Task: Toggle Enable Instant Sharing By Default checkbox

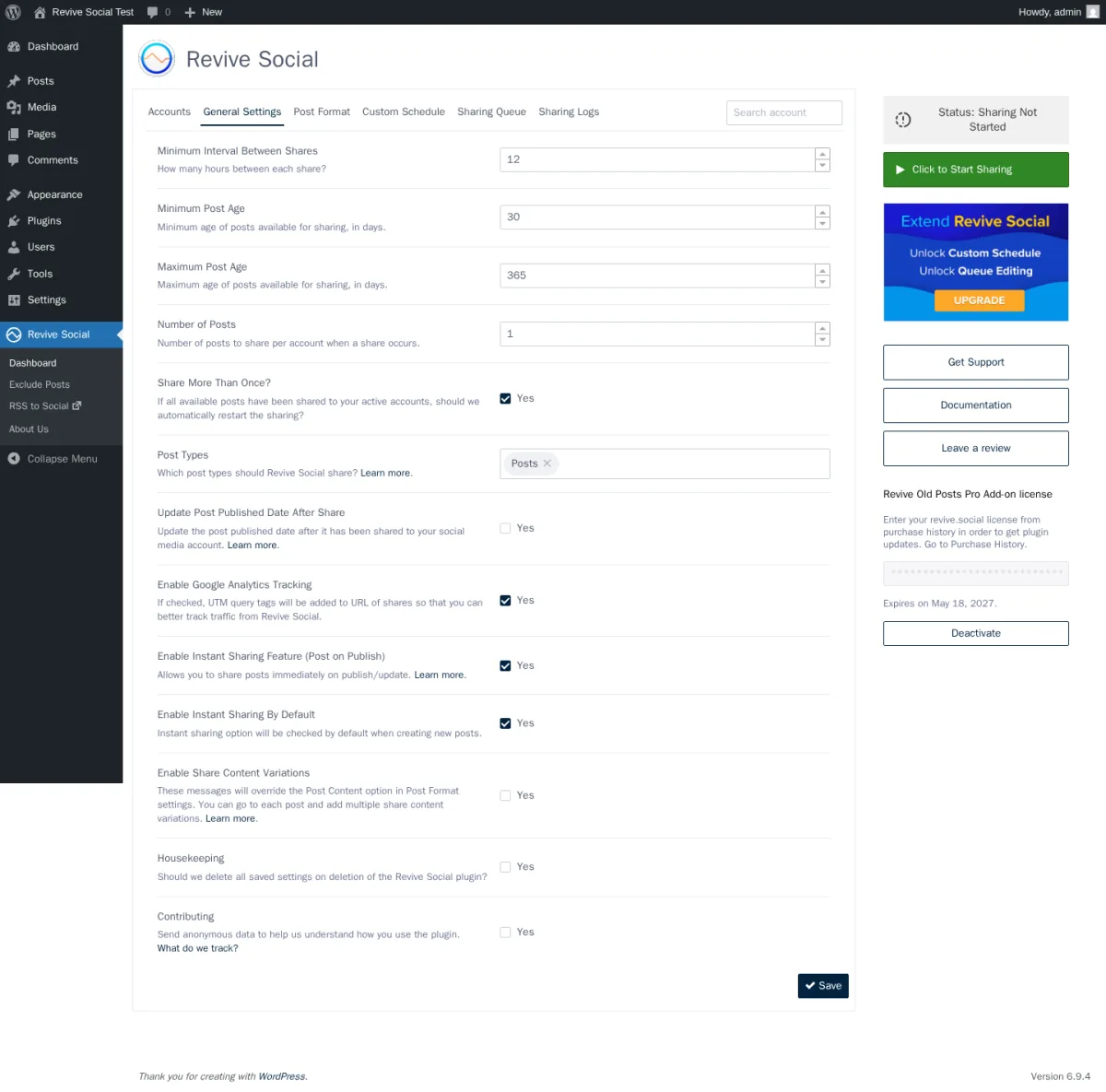Action: coord(505,723)
